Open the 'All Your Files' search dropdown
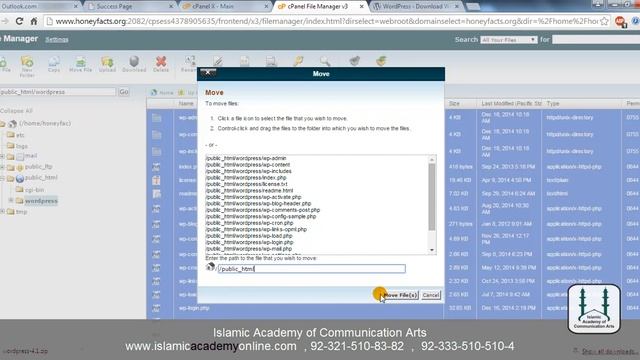Screen dimensions: 640x360 [508, 40]
